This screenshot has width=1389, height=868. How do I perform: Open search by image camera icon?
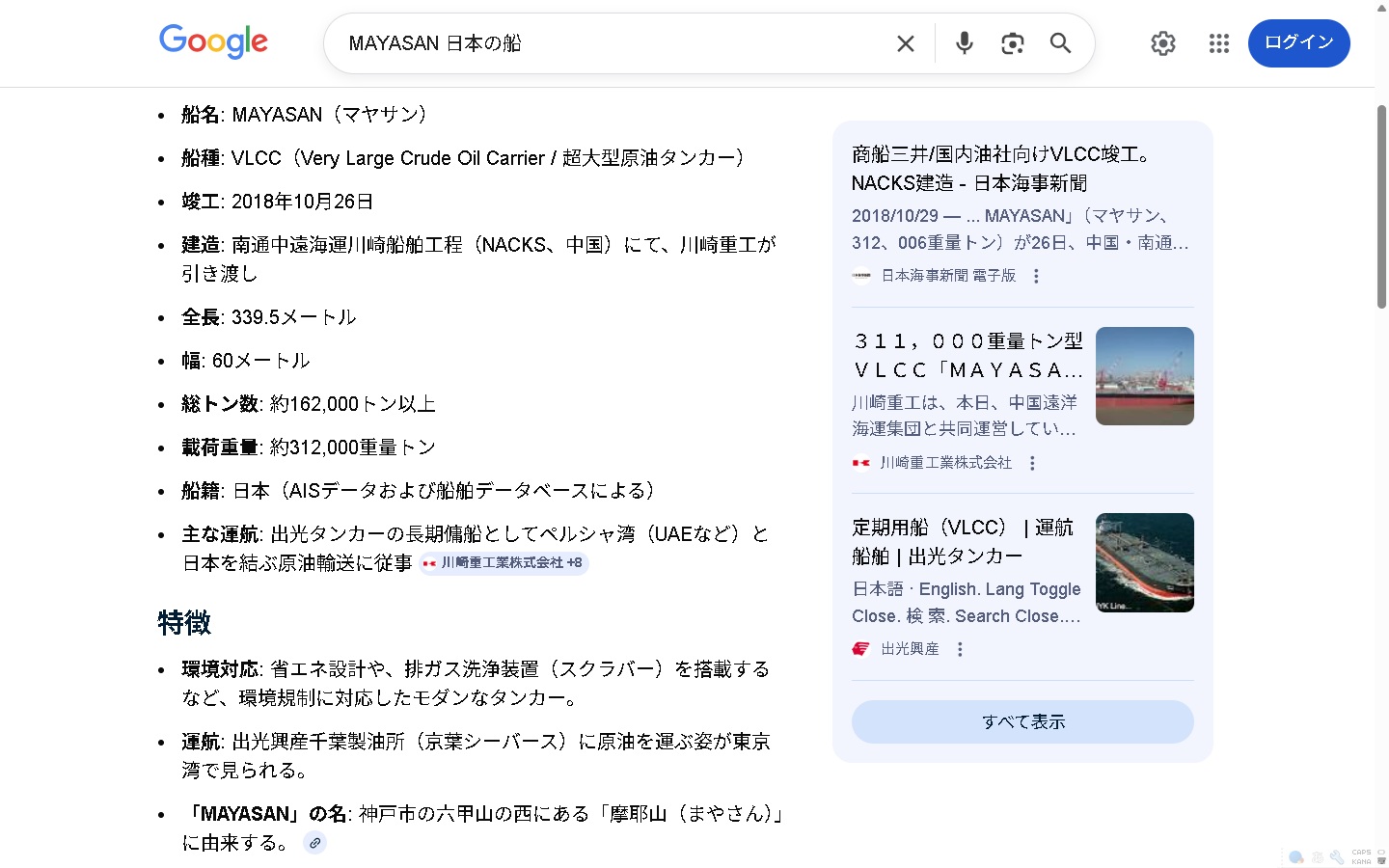[x=1012, y=43]
